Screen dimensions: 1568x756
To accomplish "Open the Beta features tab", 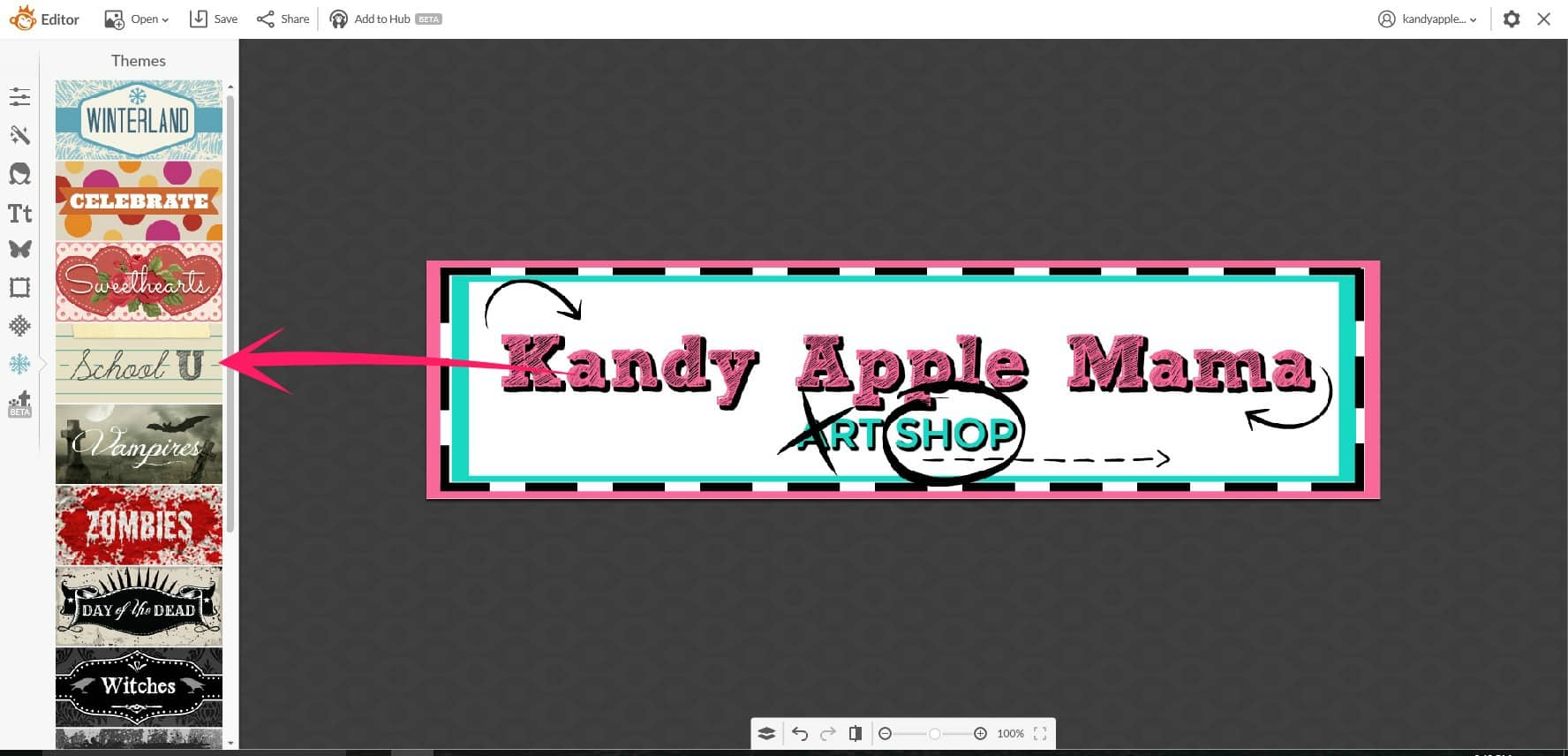I will pyautogui.click(x=19, y=404).
